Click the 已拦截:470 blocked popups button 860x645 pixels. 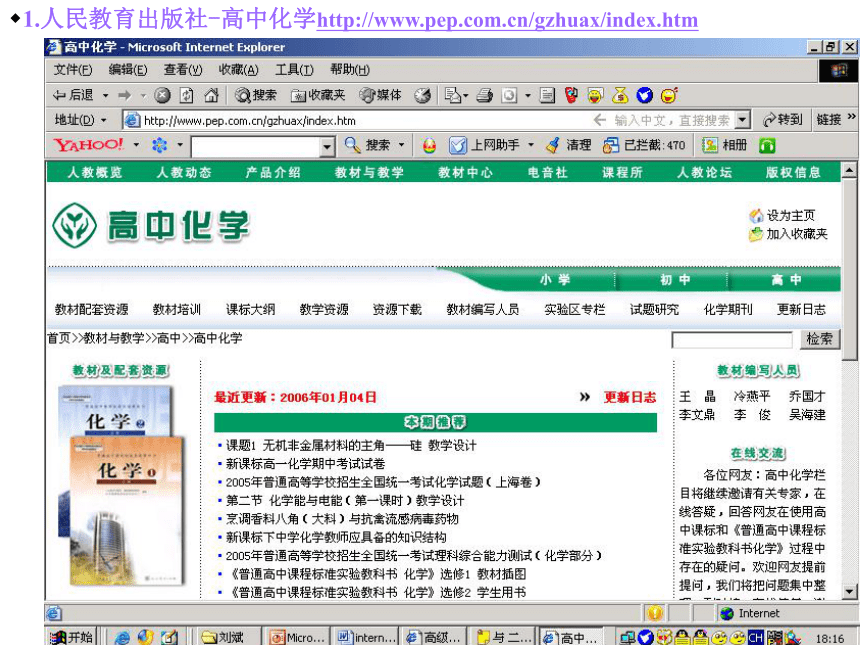click(x=644, y=145)
